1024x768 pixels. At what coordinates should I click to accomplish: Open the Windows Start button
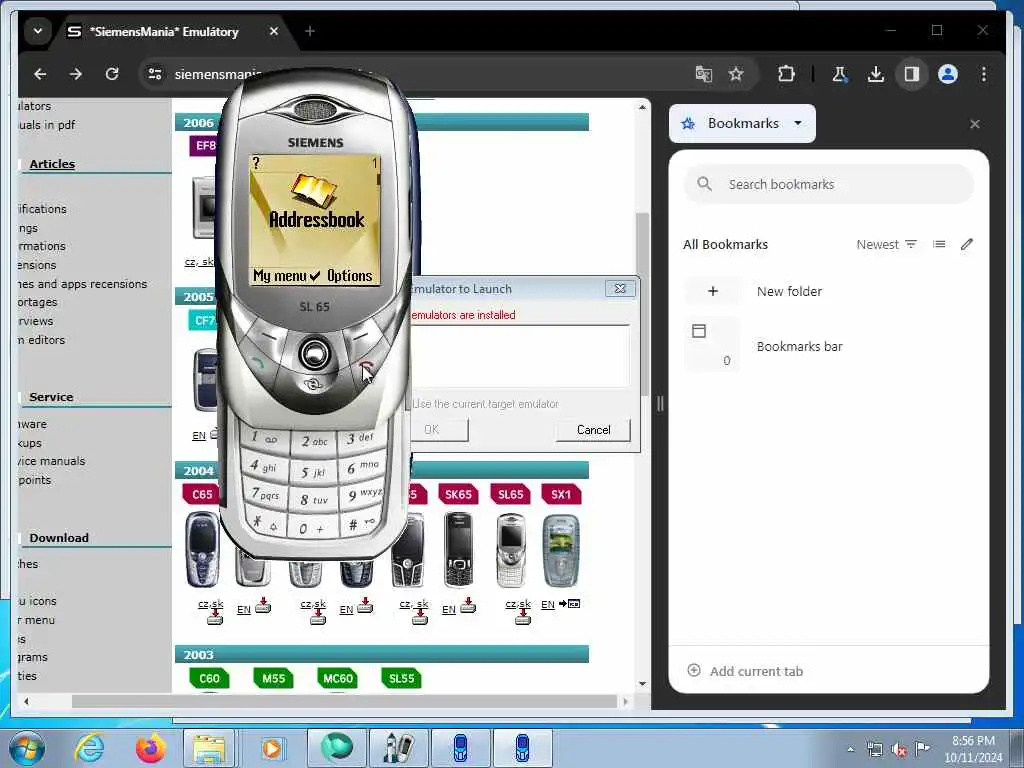pos(26,748)
